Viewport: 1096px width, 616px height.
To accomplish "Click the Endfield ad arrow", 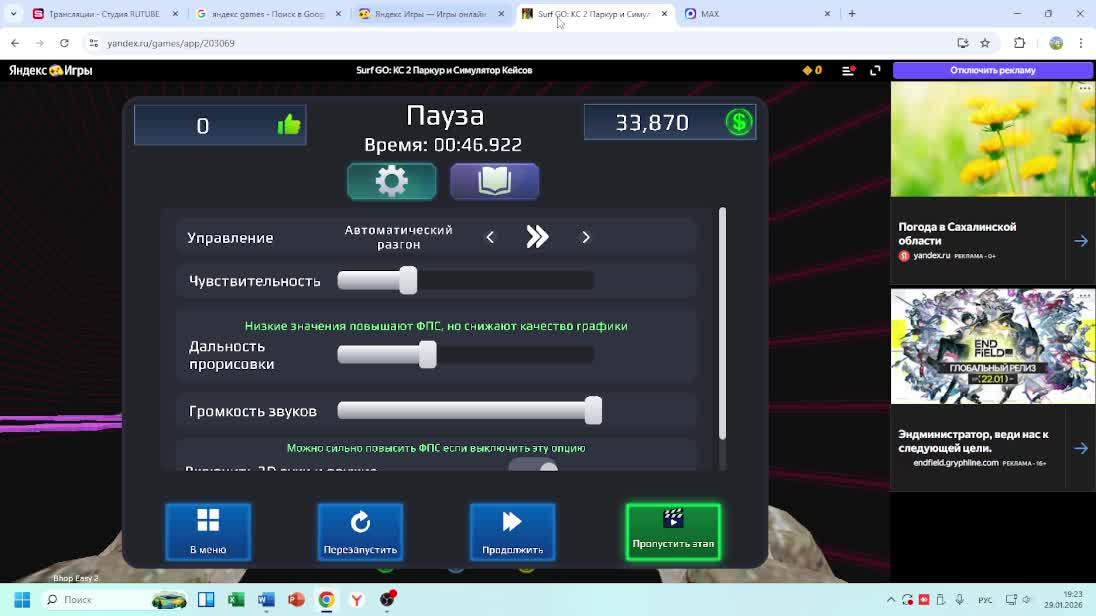I will (x=1081, y=448).
